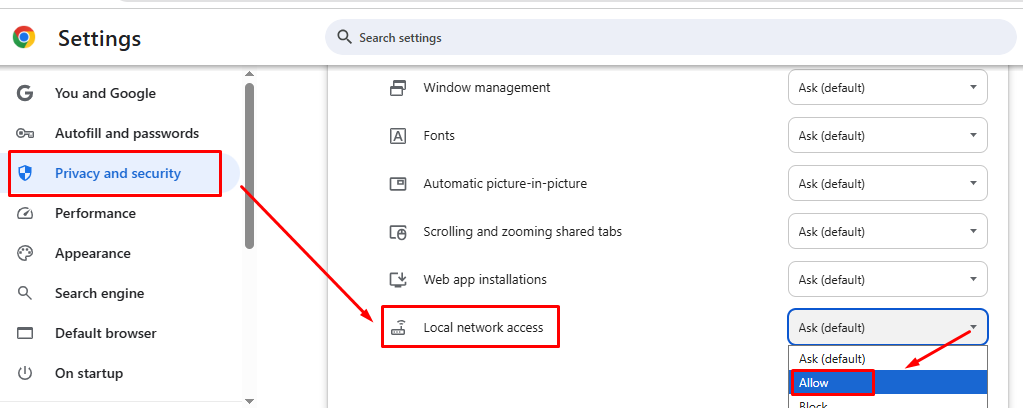Viewport: 1023px width, 408px height.
Task: Click the Local network access router icon
Action: 398,328
